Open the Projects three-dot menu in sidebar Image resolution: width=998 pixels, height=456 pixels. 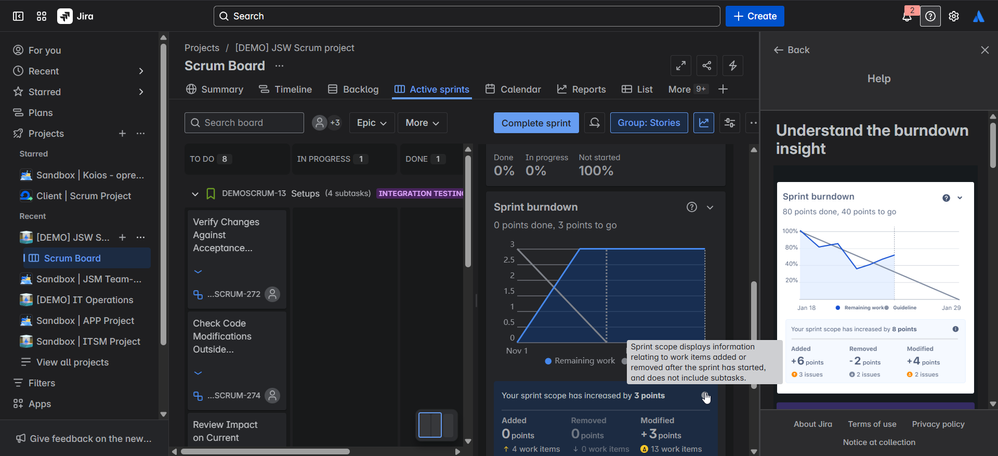coord(141,133)
